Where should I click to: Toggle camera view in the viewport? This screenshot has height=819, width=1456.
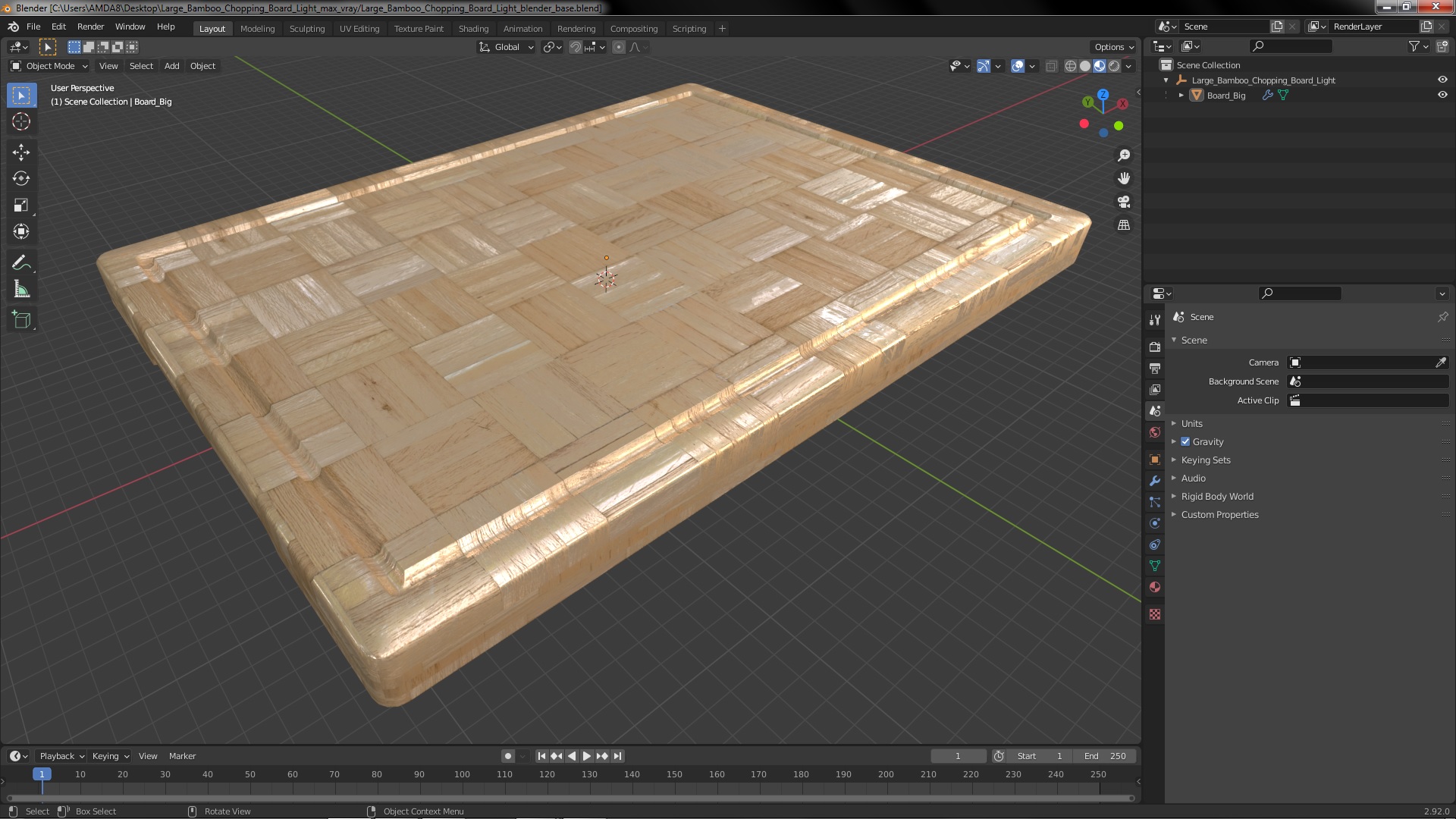pos(1124,202)
